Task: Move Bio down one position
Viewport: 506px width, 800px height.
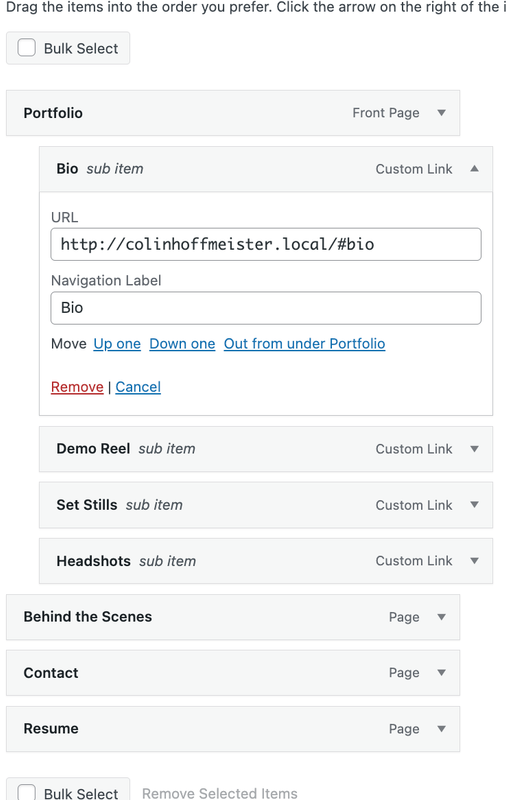Action: [182, 344]
